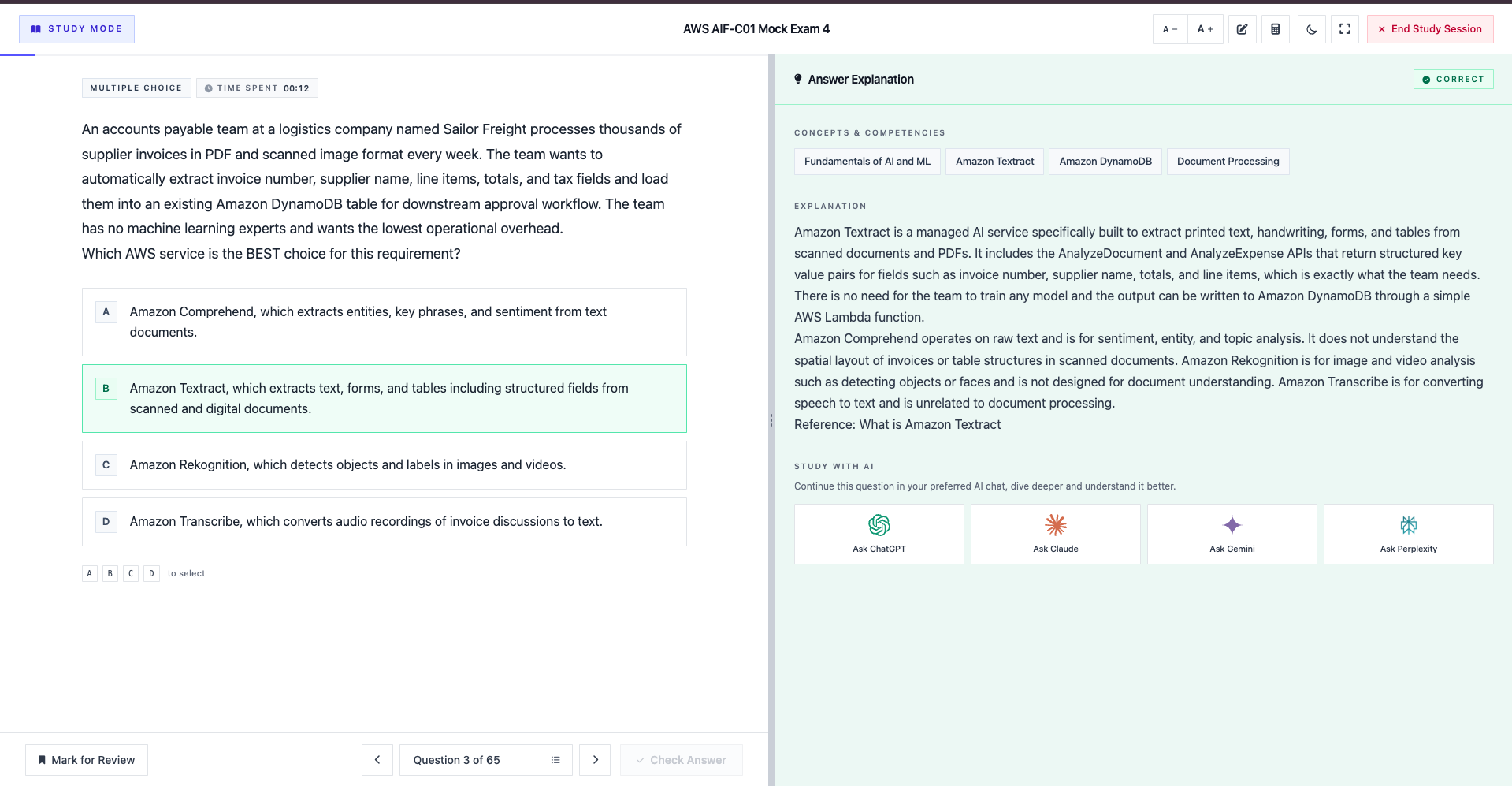Screen dimensions: 1512x786
Task: Click the AWS AIF-C01 Mock Exam 4 title
Action: tap(756, 29)
